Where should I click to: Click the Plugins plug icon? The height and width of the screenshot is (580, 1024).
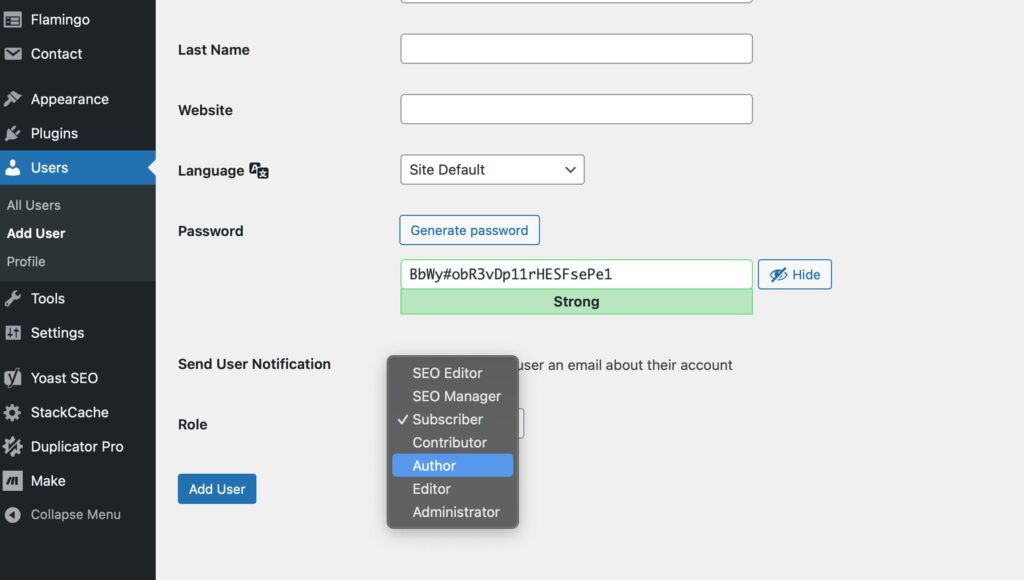pos(12,133)
